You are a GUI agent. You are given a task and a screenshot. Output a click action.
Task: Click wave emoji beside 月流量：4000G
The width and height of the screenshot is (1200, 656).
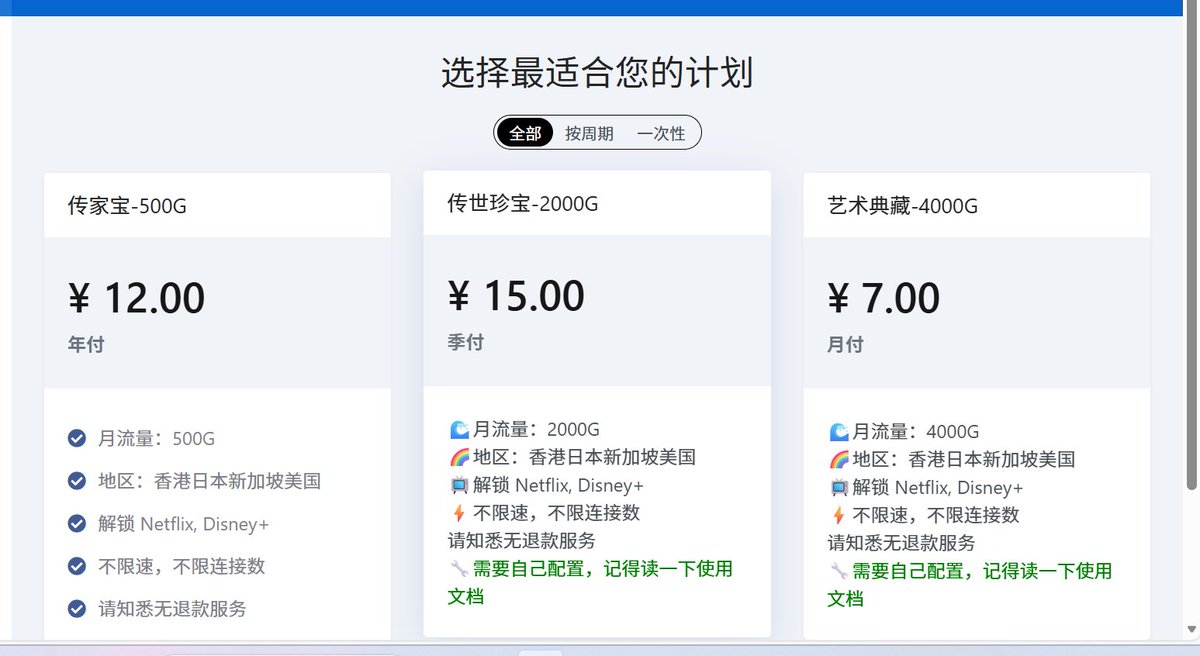839,432
